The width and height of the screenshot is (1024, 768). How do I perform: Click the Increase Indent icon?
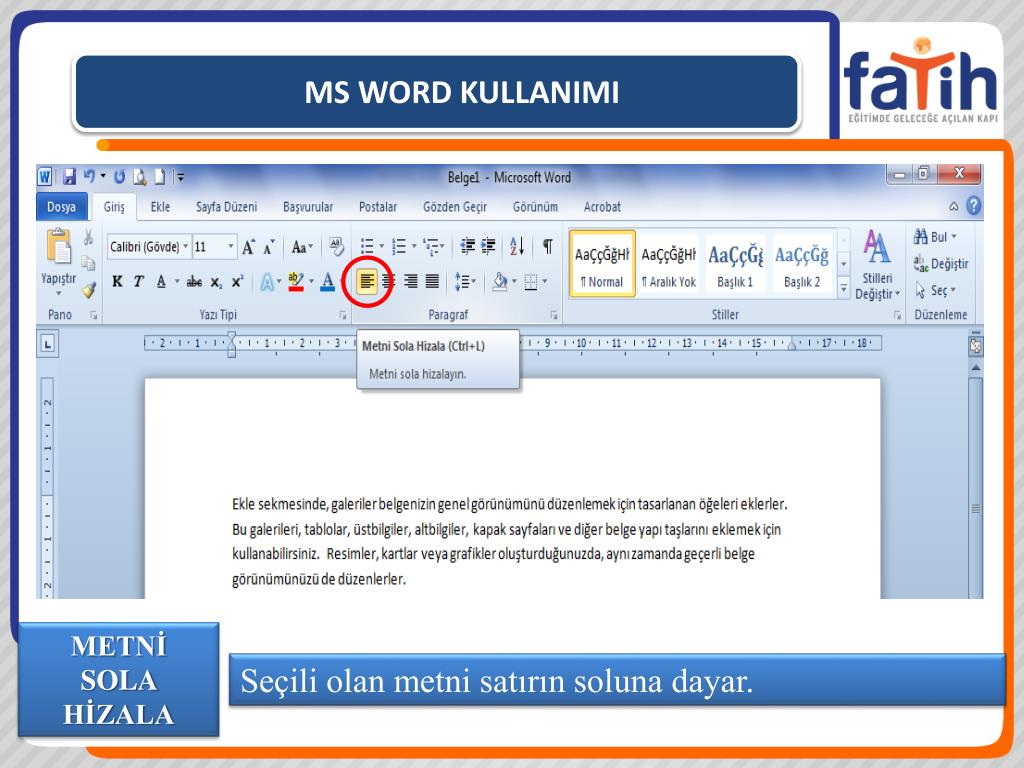(488, 246)
